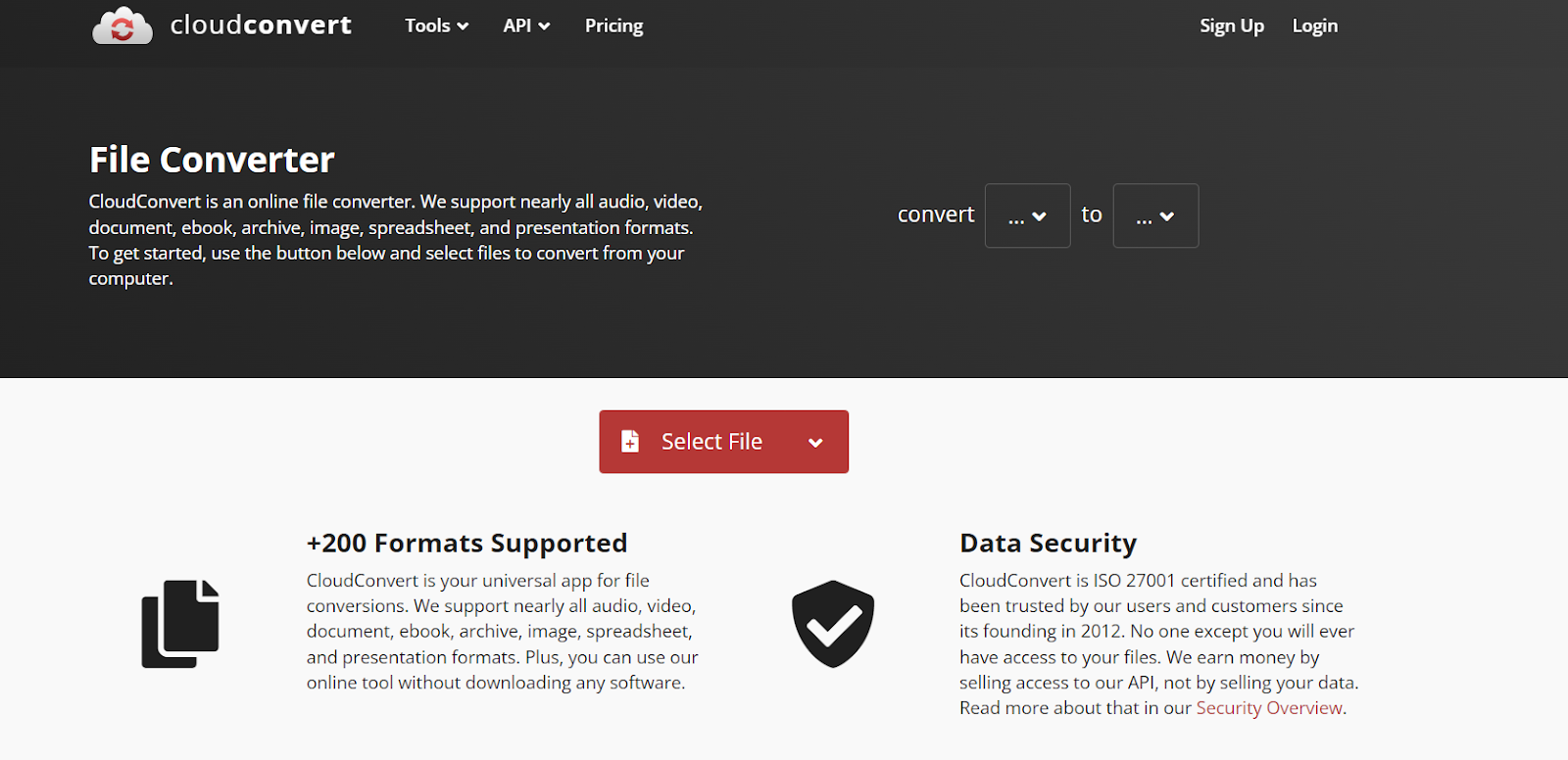This screenshot has width=1568, height=760.
Task: Click the Sign Up link
Action: (1232, 25)
